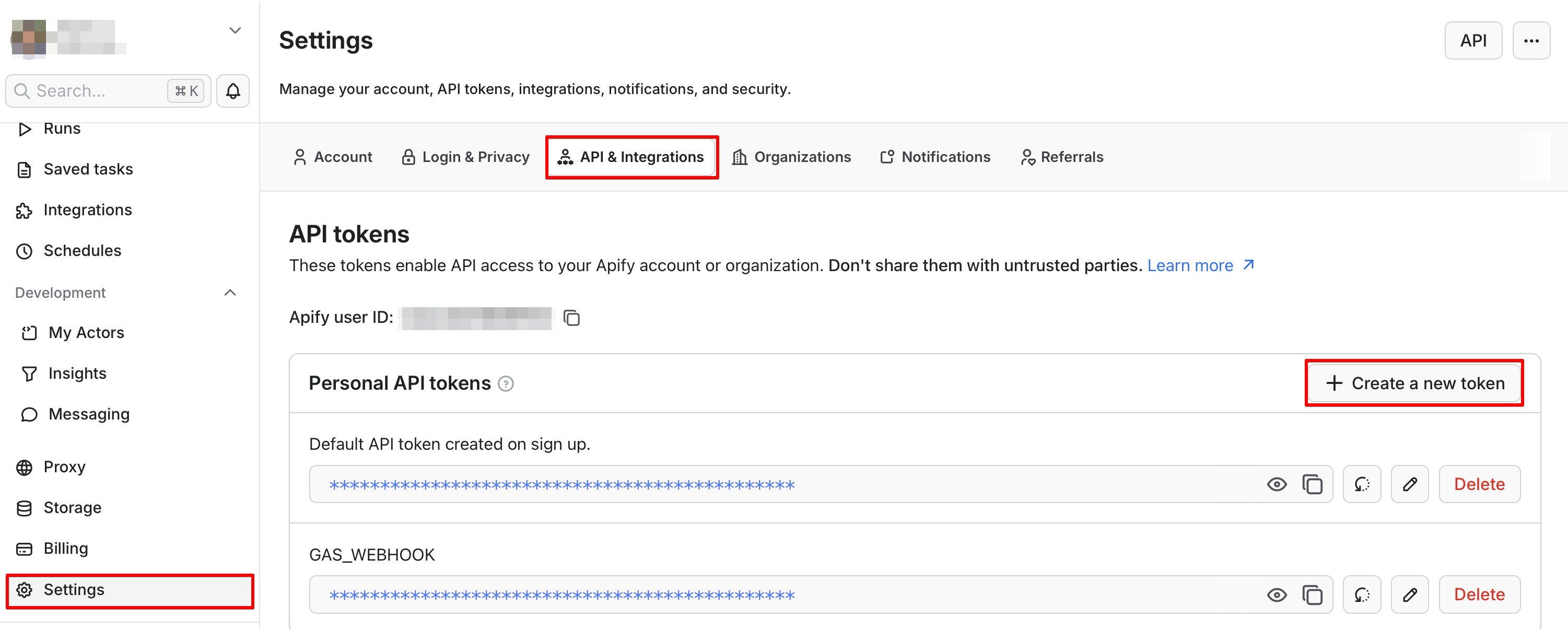1568x629 pixels.
Task: Copy the default API token
Action: pos(1312,485)
